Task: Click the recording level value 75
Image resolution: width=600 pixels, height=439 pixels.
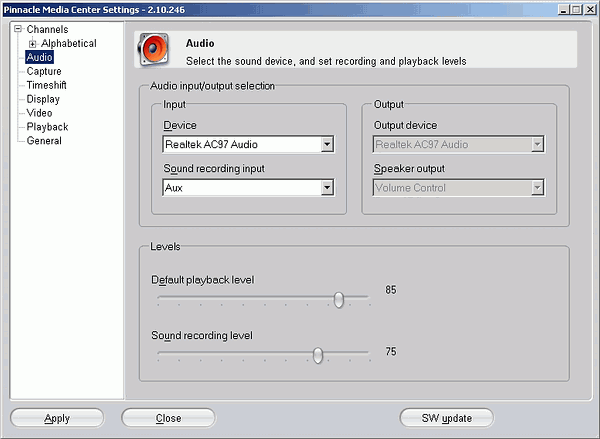Action: (x=391, y=351)
